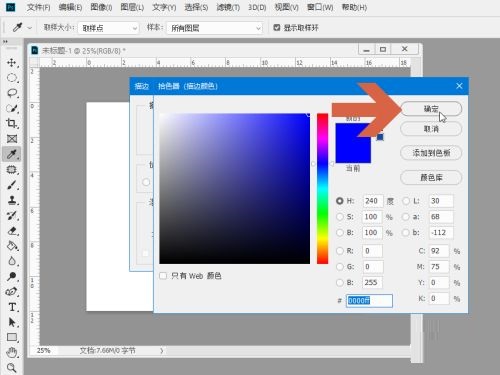The height and width of the screenshot is (375, 500).
Task: Click the out-of-gamut warning swatch
Action: [380, 137]
